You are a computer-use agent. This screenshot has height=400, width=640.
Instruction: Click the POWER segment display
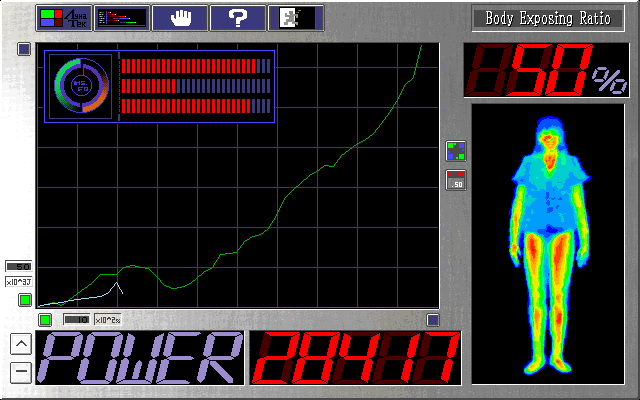[x=138, y=358]
